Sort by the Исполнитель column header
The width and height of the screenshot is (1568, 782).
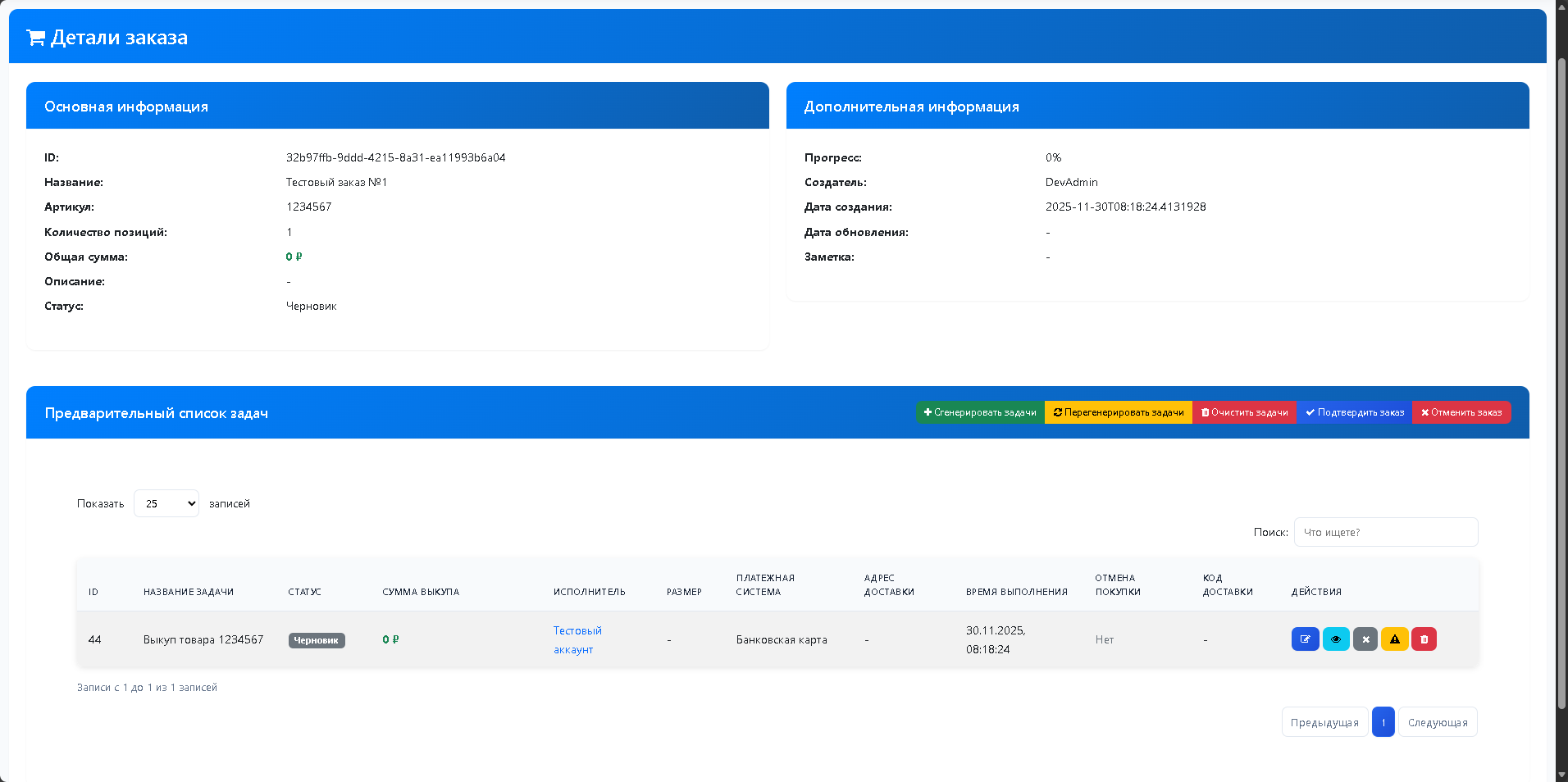[589, 592]
